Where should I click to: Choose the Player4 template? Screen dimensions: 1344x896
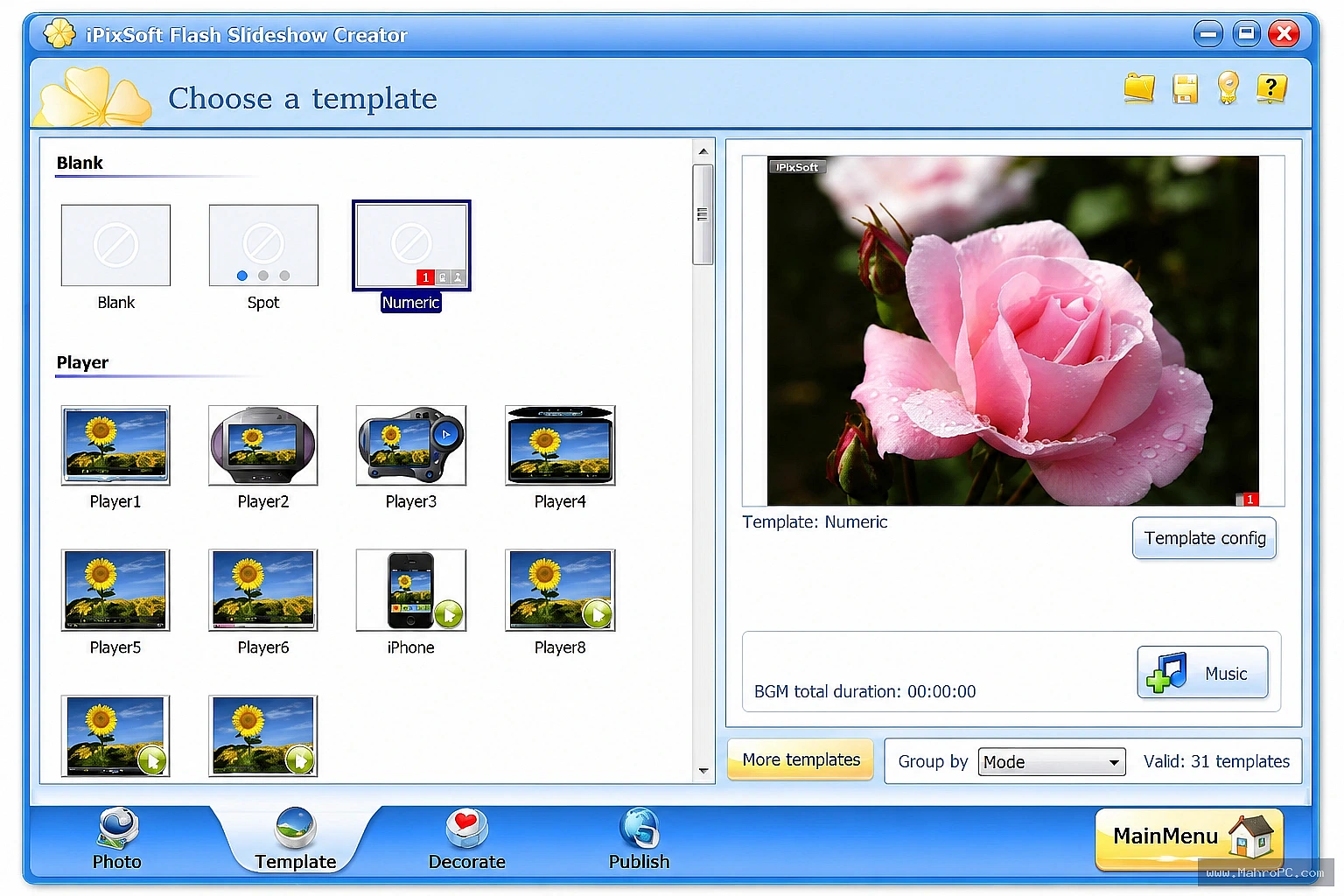(x=560, y=445)
